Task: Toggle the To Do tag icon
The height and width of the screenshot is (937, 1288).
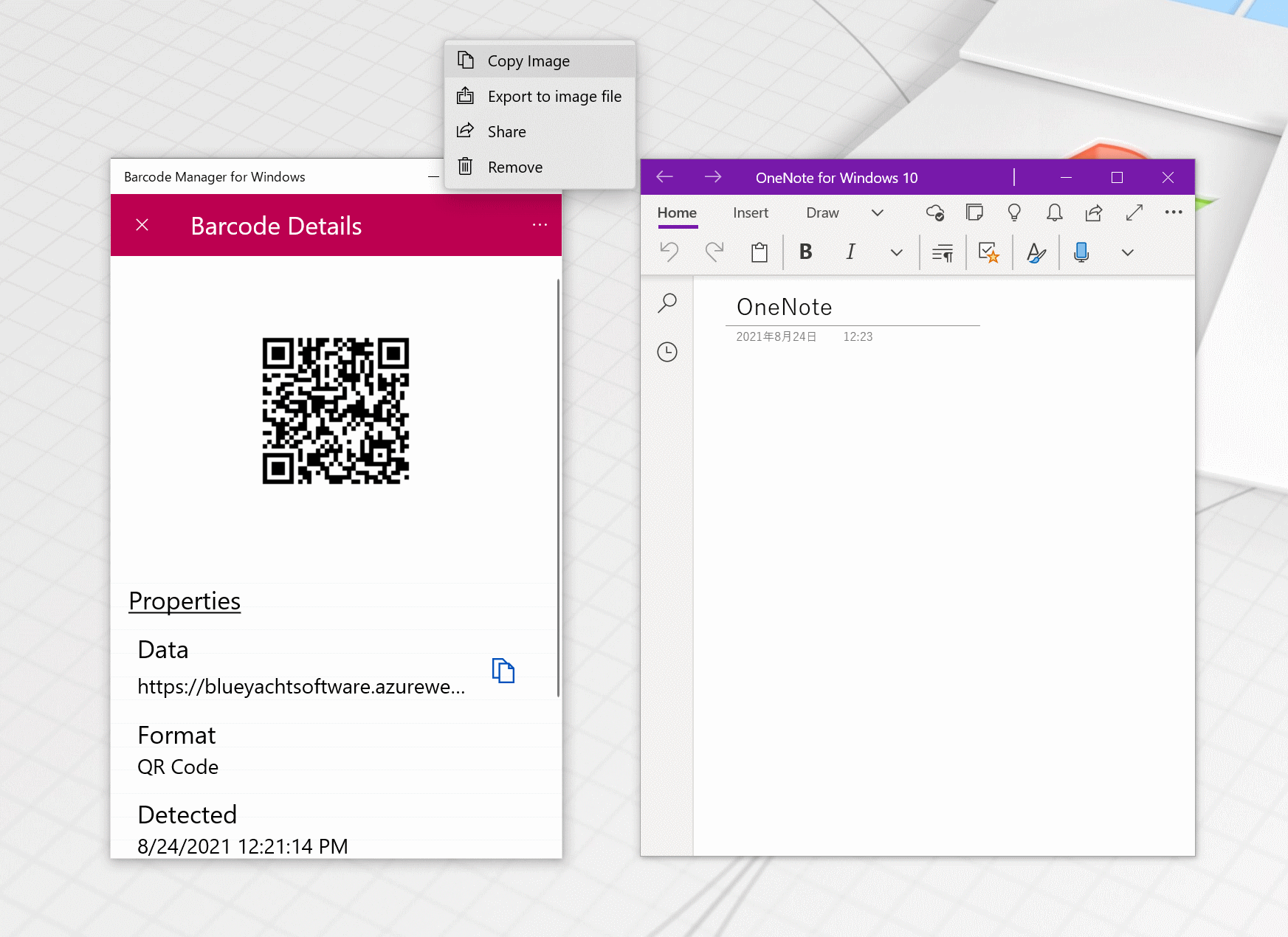Action: 989,252
